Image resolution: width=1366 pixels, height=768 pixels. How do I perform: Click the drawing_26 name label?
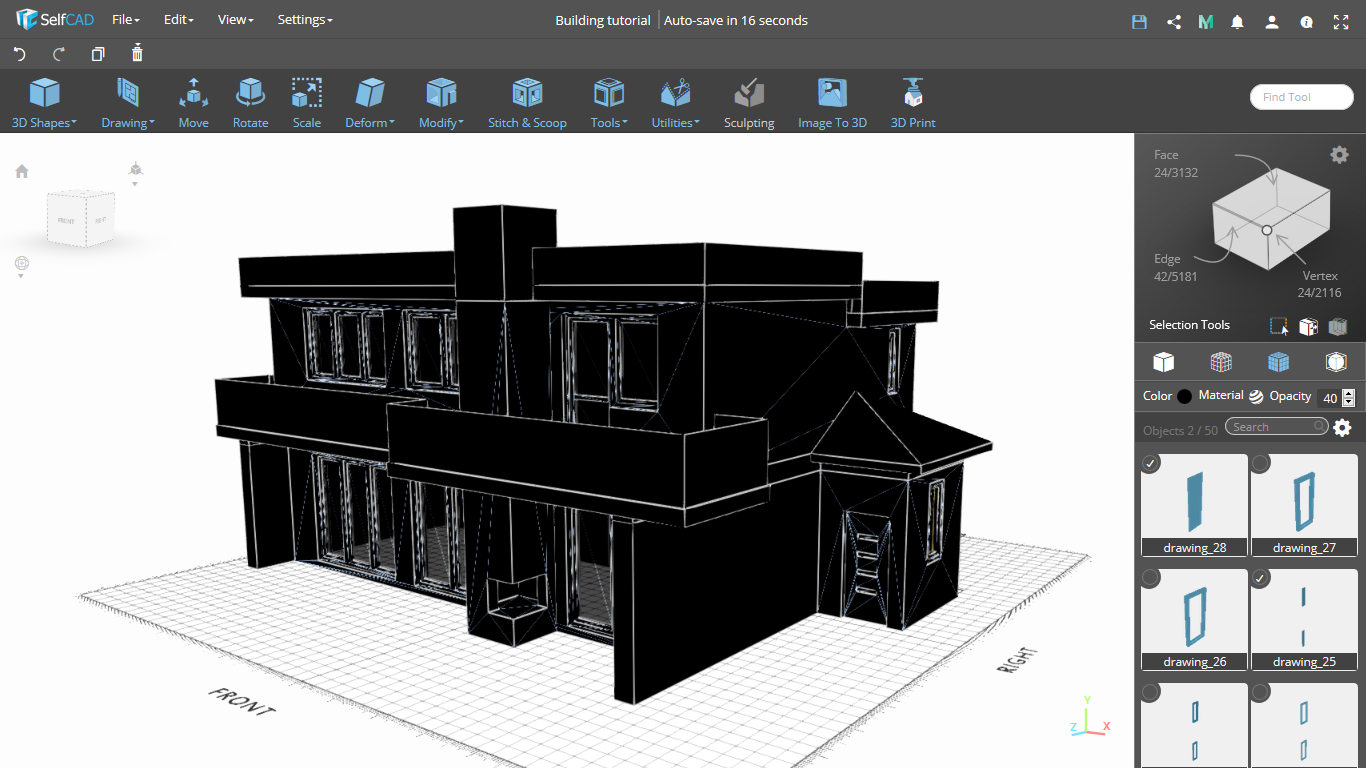1195,662
